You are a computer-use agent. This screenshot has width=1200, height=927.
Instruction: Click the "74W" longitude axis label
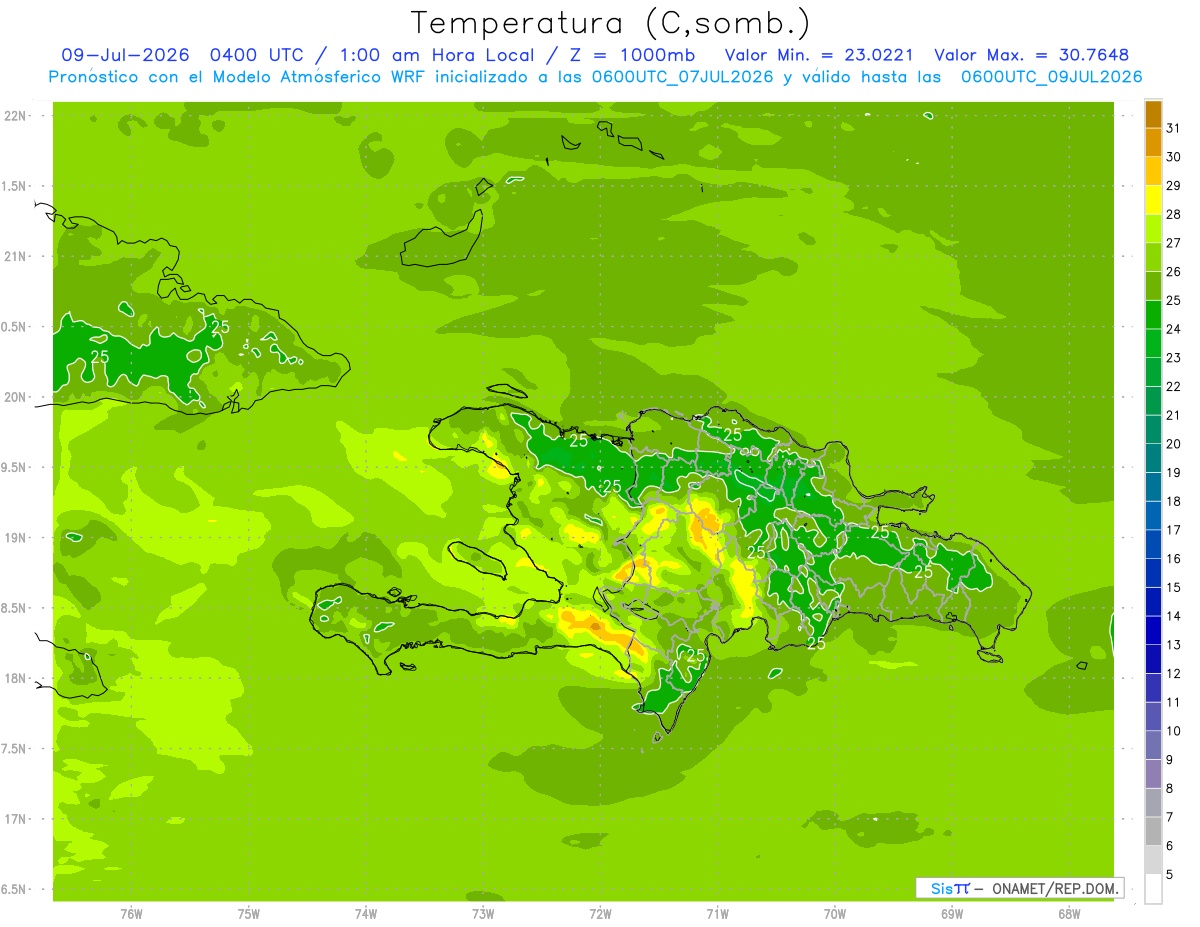click(x=366, y=913)
